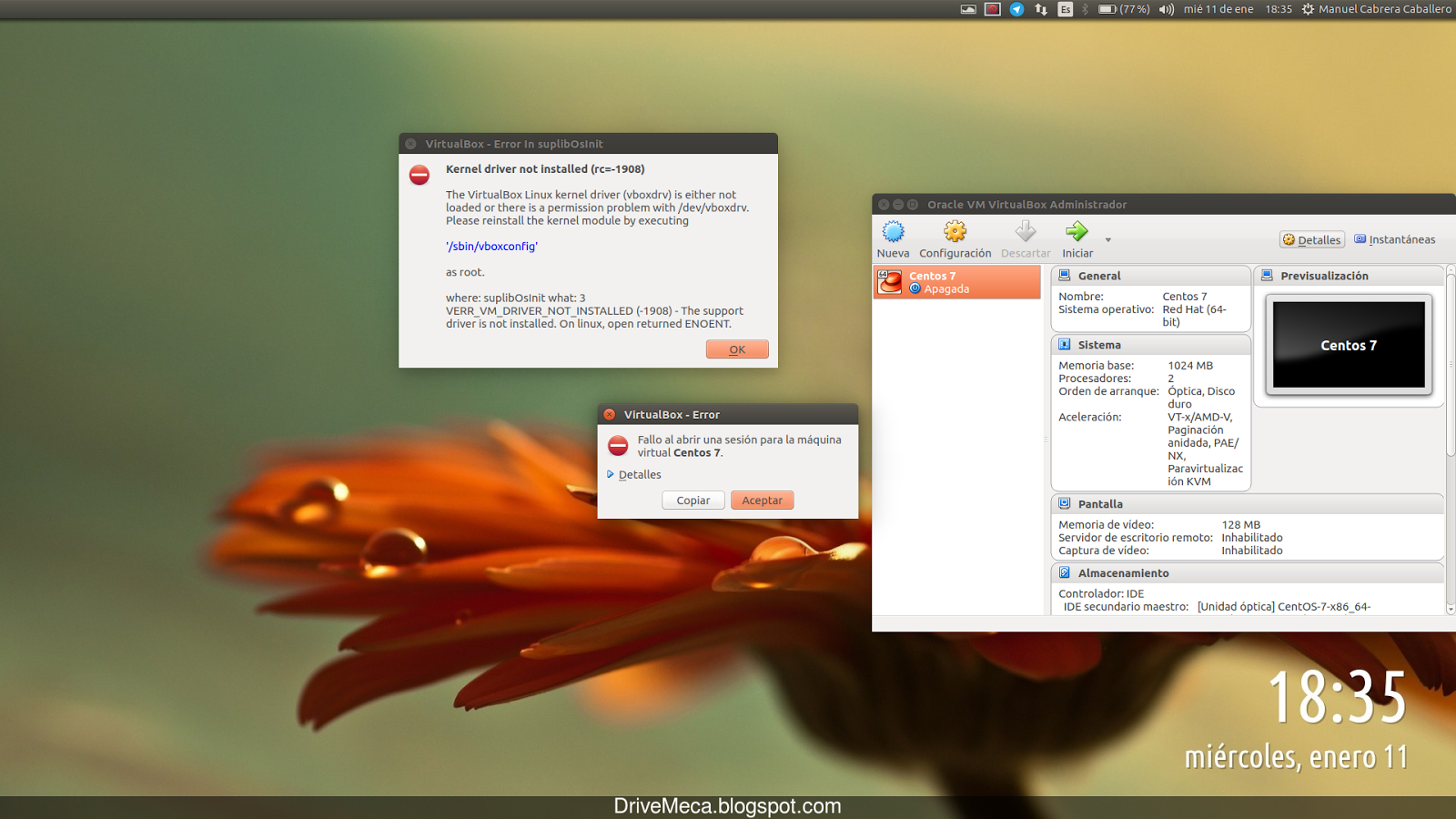Open the Telegram tray icon
This screenshot has height=819, width=1456.
[x=1016, y=9]
